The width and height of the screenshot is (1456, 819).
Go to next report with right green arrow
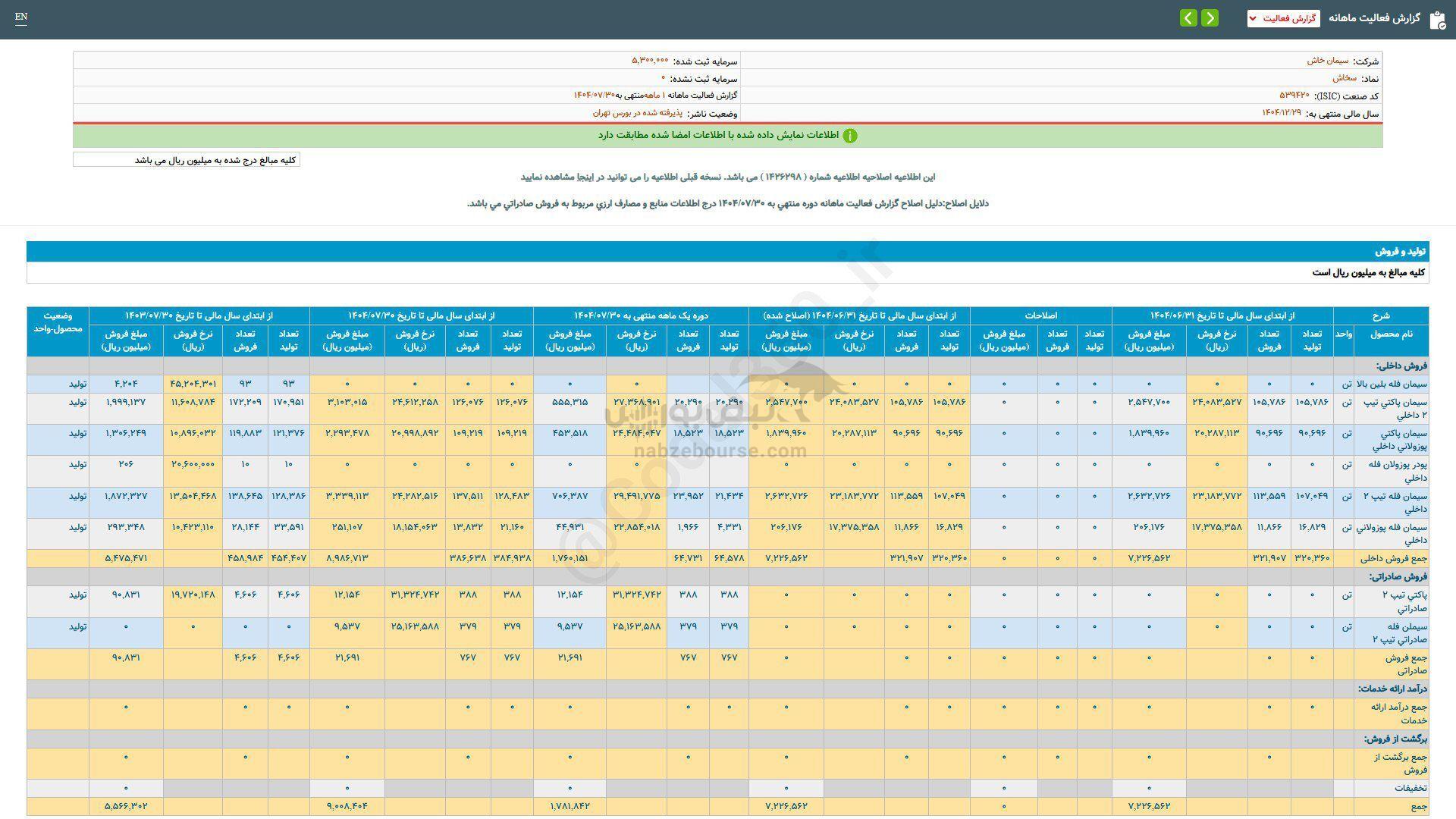pyautogui.click(x=1210, y=18)
